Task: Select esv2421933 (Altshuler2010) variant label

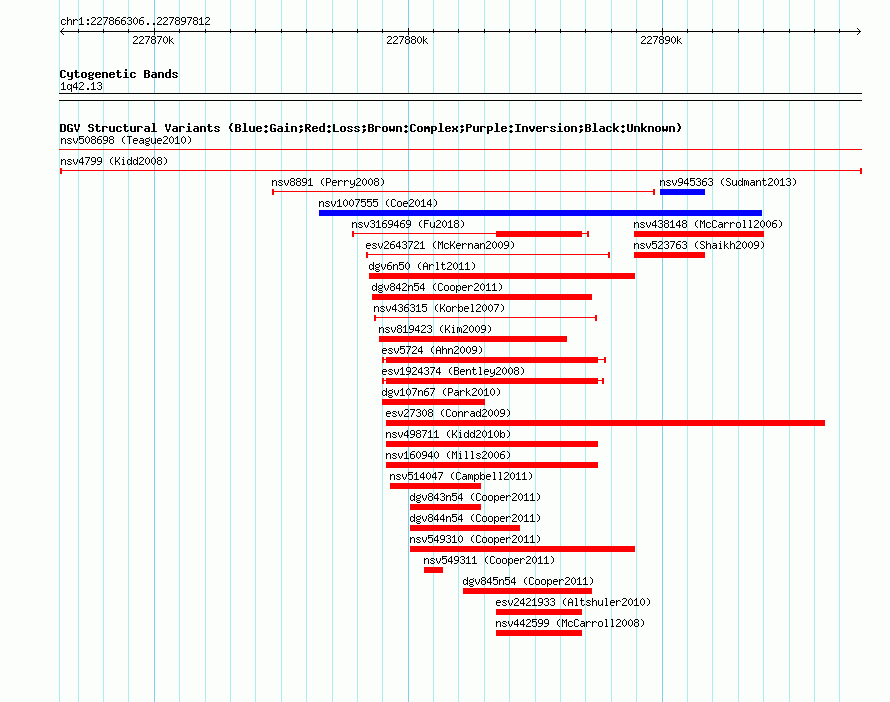Action: tap(573, 602)
